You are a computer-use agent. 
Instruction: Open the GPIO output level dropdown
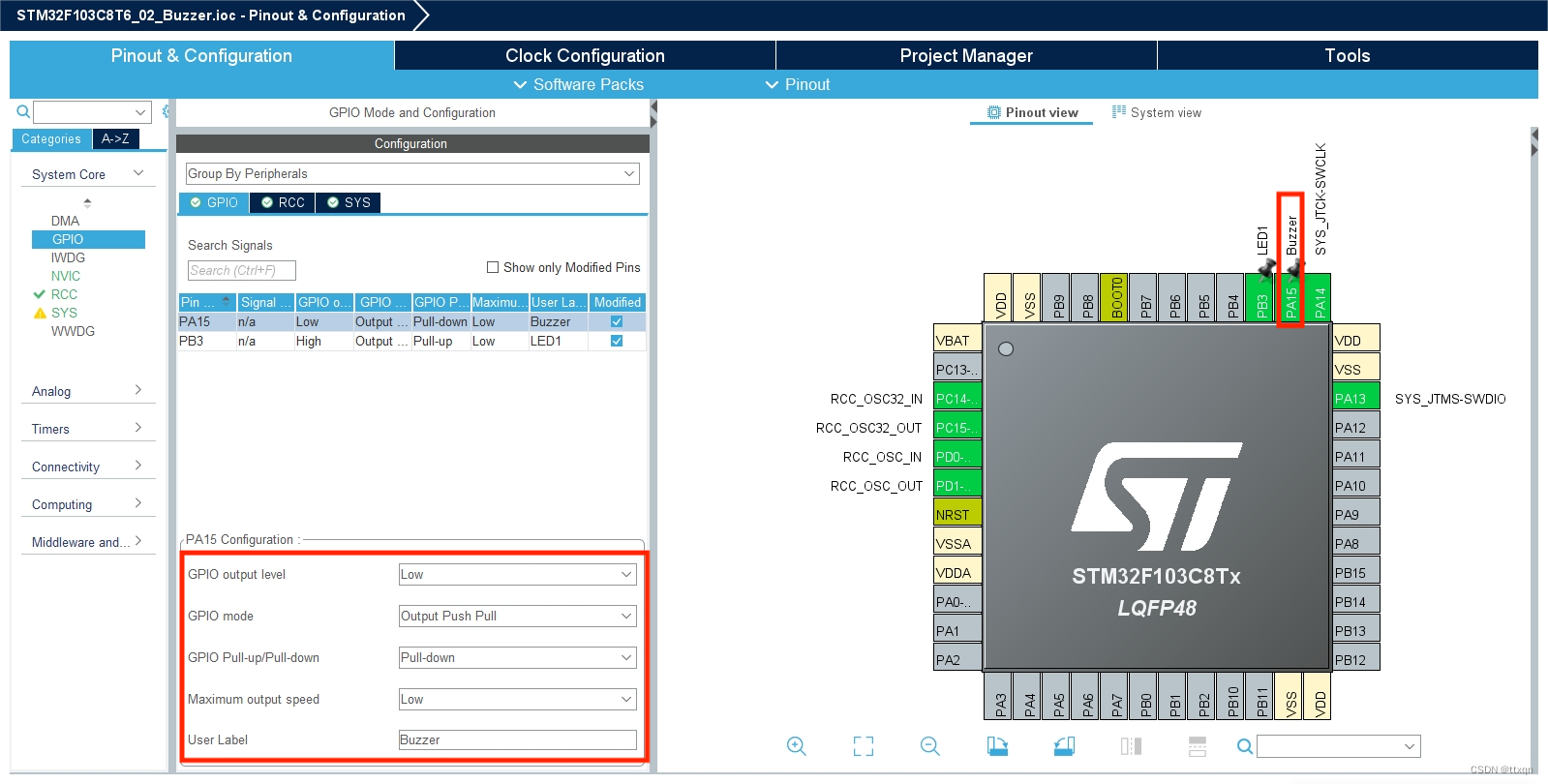point(518,574)
